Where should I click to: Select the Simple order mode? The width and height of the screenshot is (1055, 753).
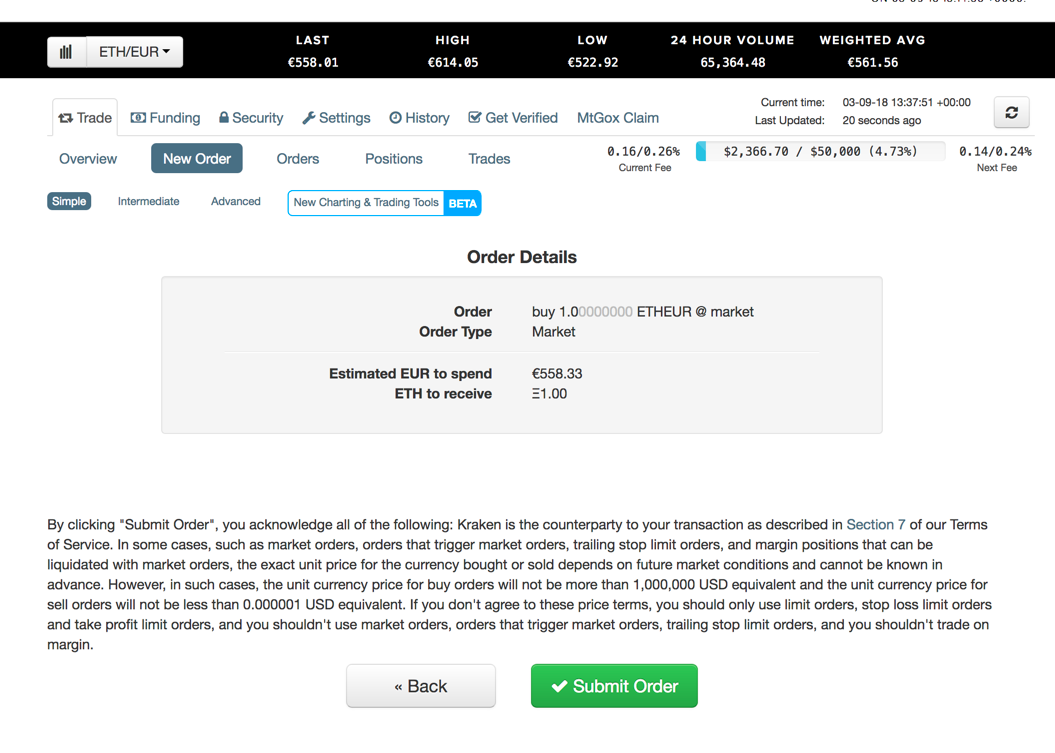click(x=69, y=201)
